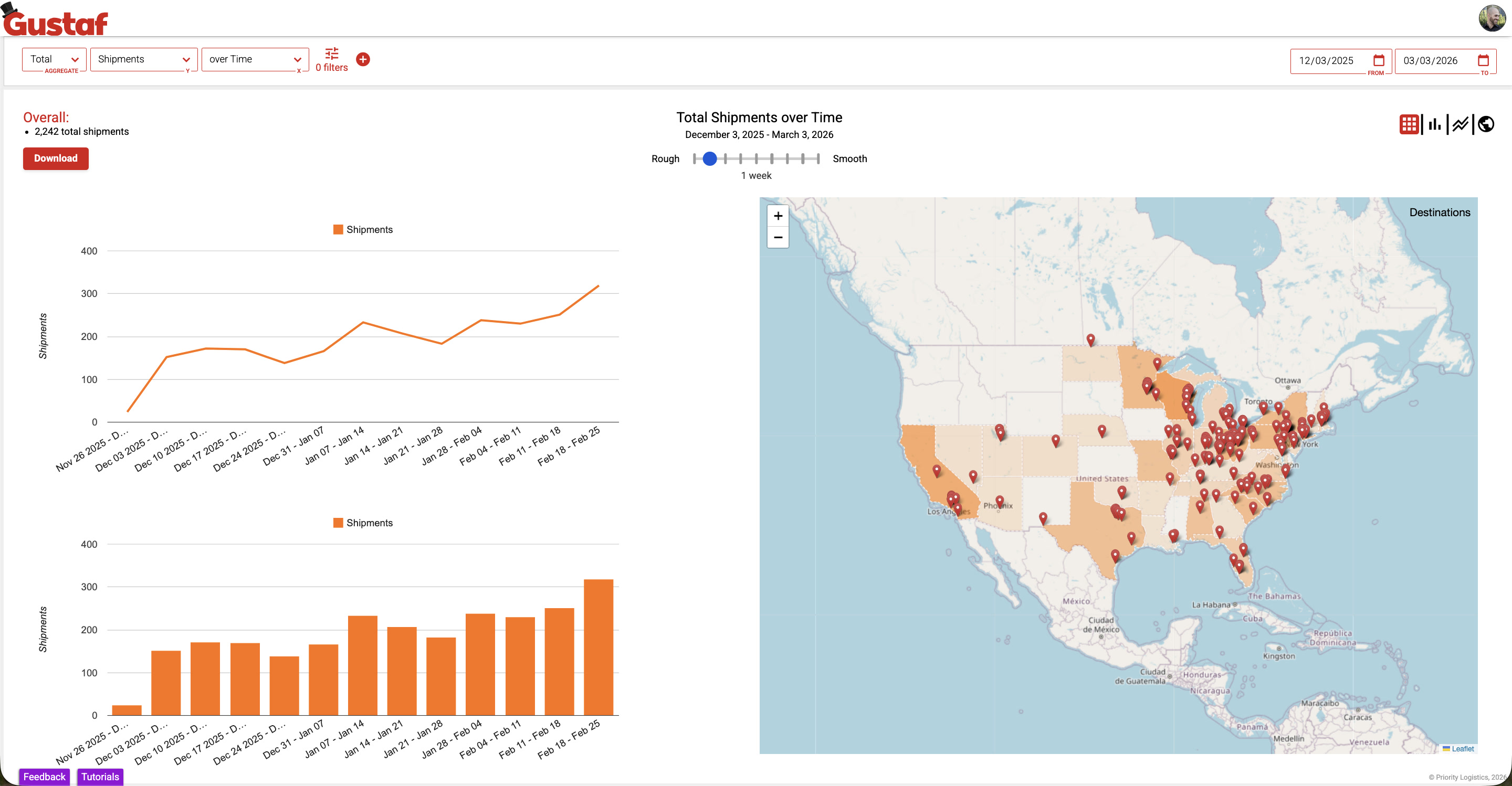
Task: Switch to the line chart view icon
Action: (x=1461, y=124)
